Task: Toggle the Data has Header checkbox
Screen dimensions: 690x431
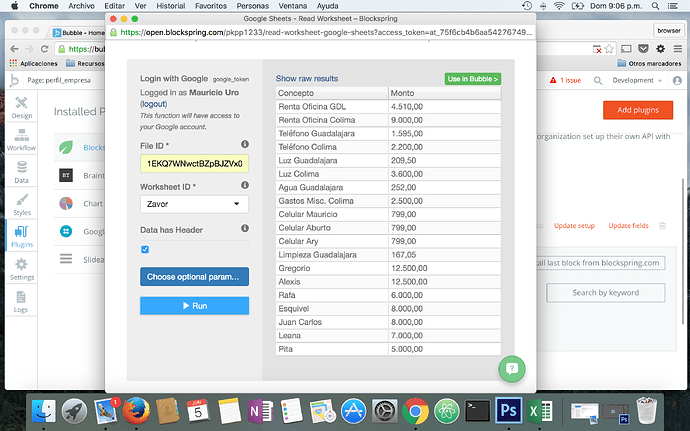Action: coord(145,249)
